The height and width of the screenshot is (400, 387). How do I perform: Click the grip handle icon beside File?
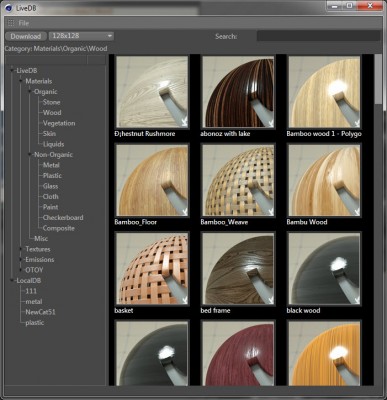tap(11, 23)
